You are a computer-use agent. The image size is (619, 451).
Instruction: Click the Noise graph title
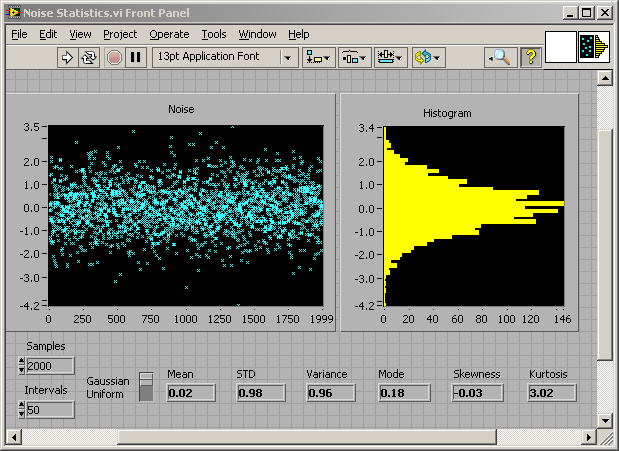pos(181,109)
